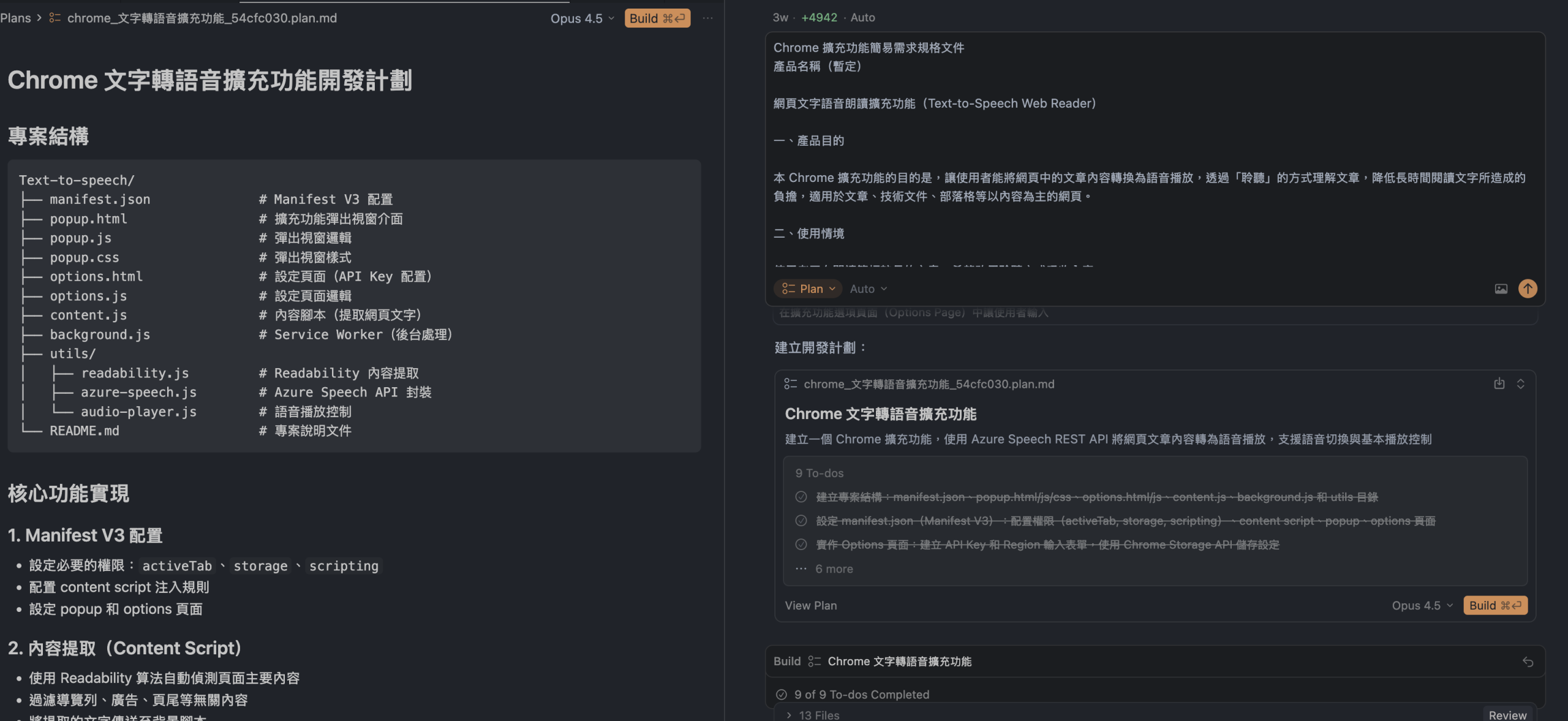This screenshot has height=721, width=1568.
Task: Click plan icon beside chrome plan.md filename in card
Action: [791, 384]
